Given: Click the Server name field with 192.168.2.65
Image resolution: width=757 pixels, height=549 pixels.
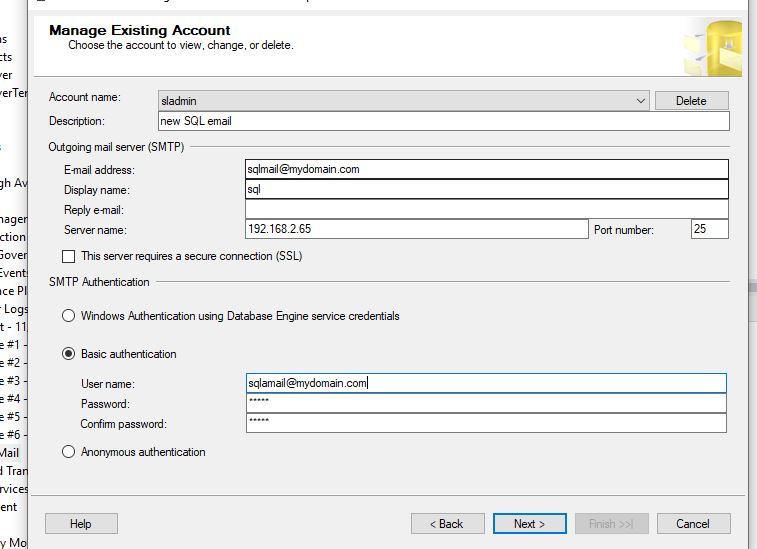Looking at the screenshot, I should click(417, 229).
